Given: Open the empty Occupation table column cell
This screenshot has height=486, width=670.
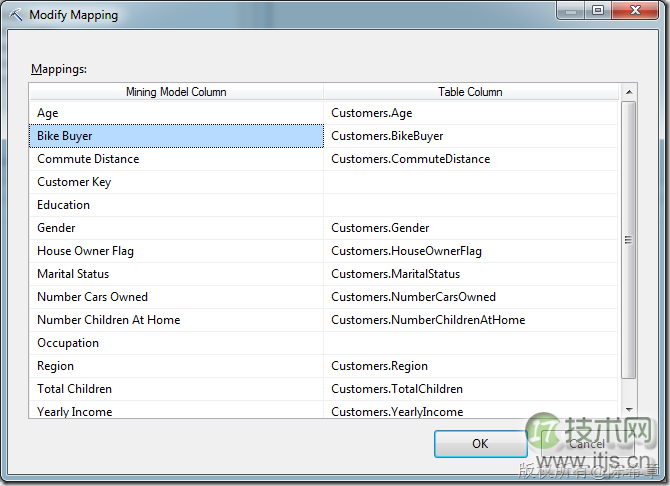Looking at the screenshot, I should (470, 343).
